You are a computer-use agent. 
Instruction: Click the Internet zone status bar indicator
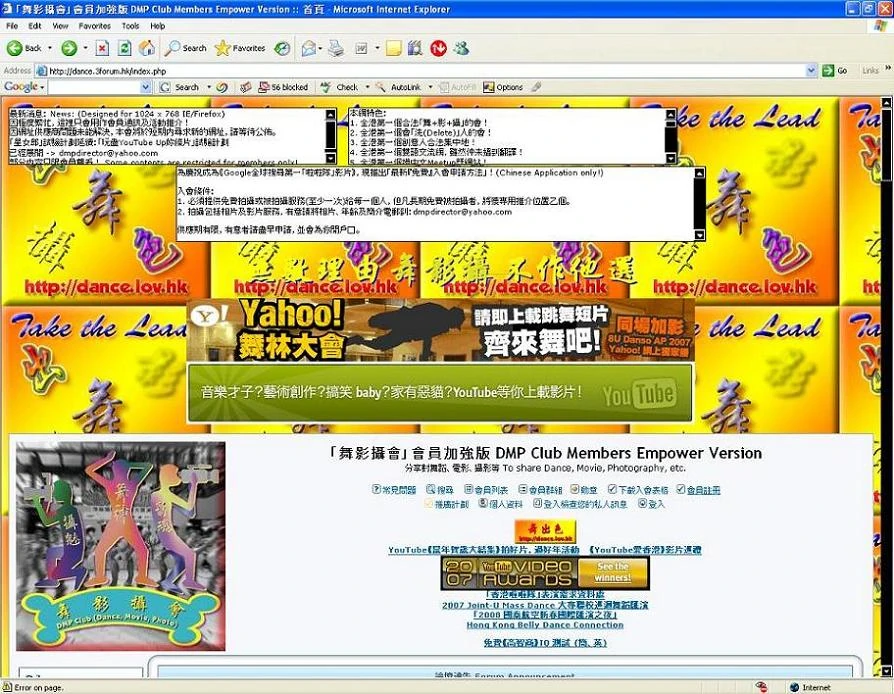point(810,688)
